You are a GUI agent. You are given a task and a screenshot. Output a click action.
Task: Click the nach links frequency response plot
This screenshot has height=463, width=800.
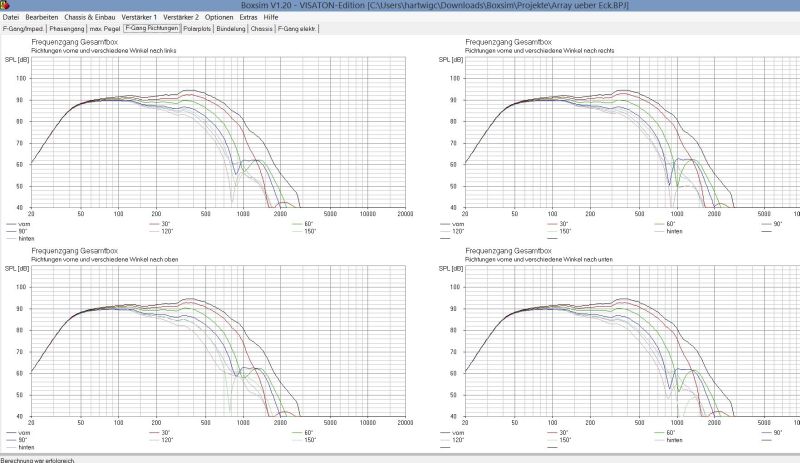[218, 133]
